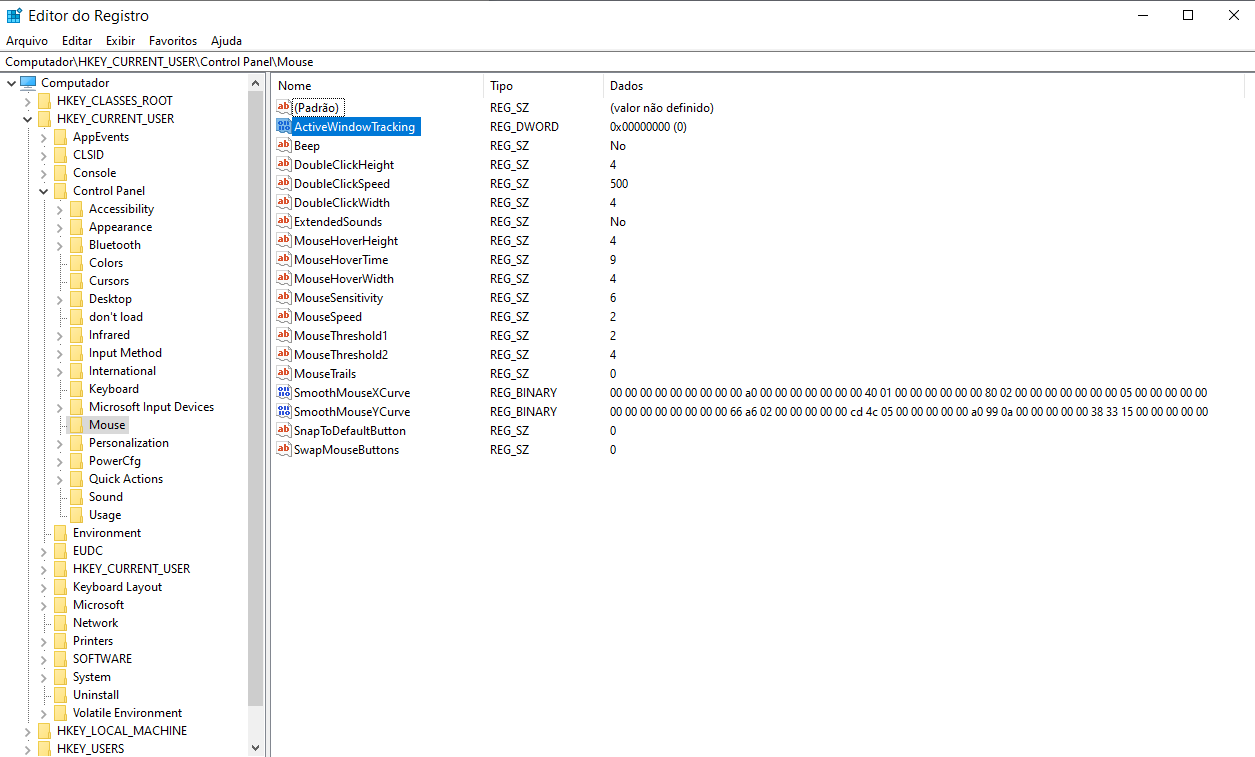Click the tree pane scroll-up arrow

[x=255, y=84]
